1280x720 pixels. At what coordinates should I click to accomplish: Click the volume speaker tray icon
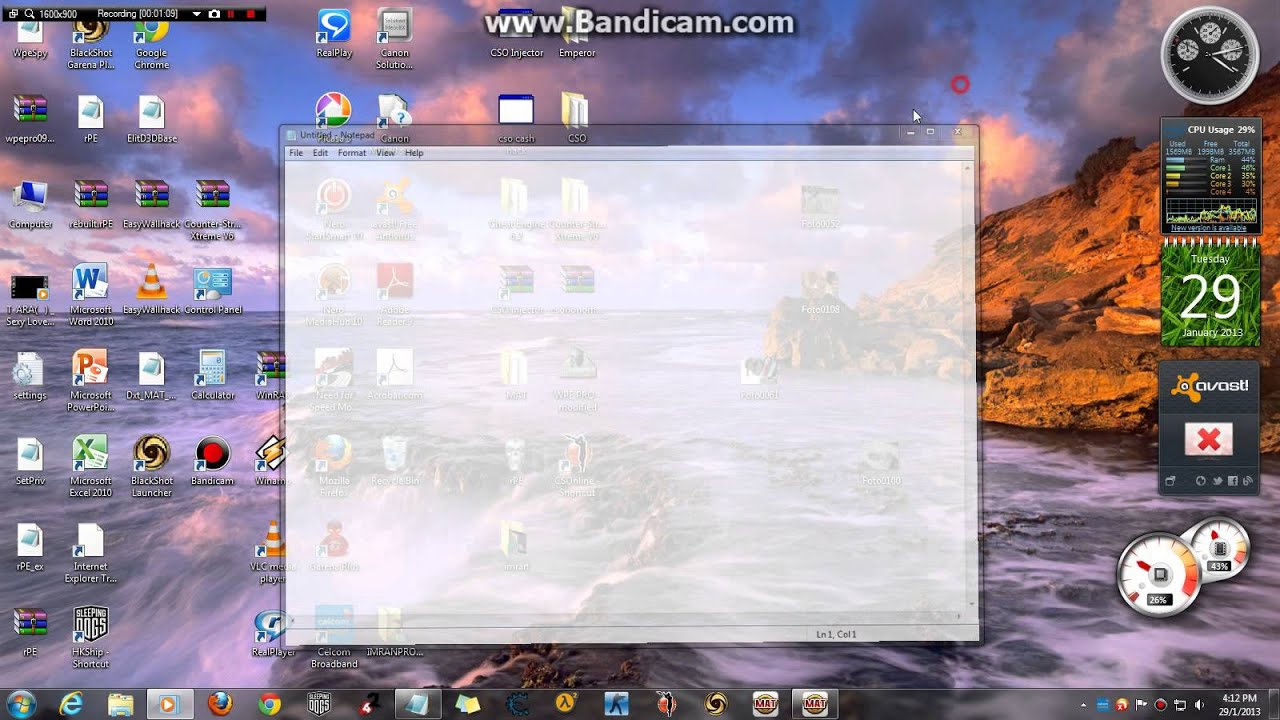pos(1199,705)
